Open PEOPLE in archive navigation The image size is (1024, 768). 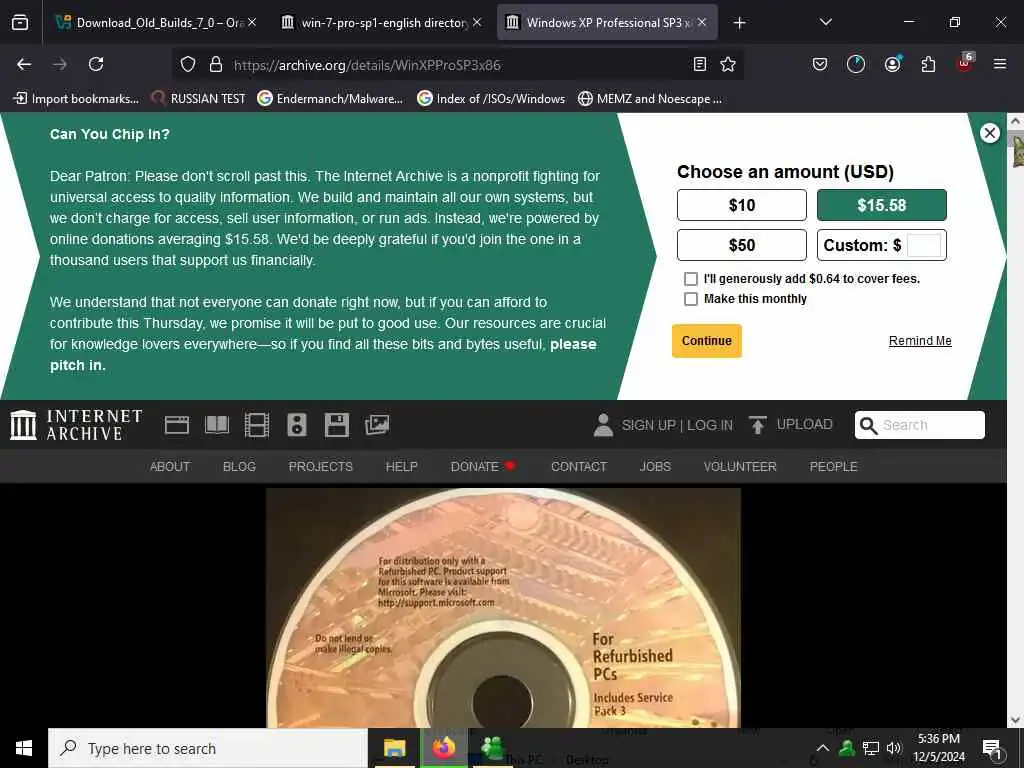point(833,466)
